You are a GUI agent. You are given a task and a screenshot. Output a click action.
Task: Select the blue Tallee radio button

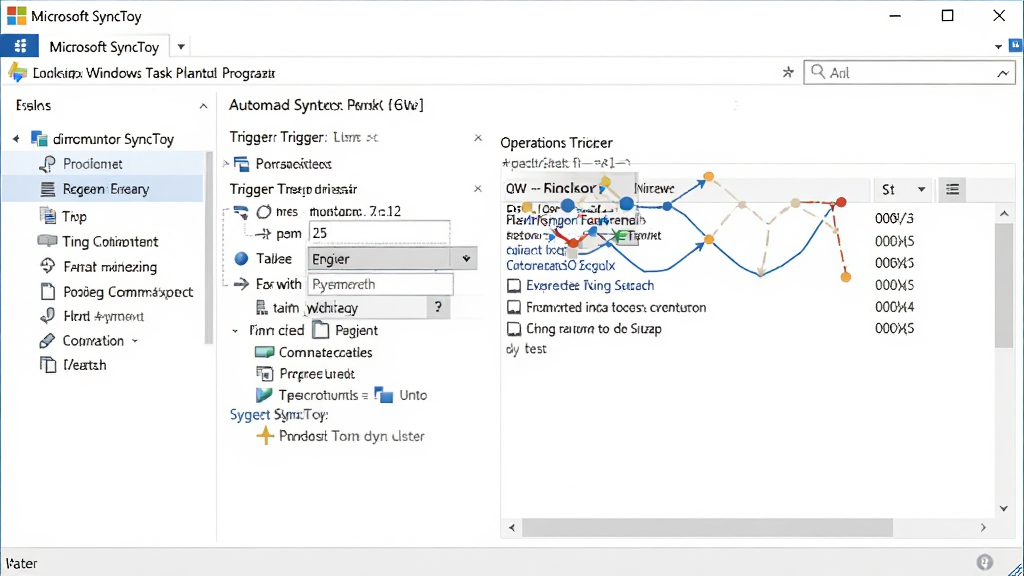(241, 259)
